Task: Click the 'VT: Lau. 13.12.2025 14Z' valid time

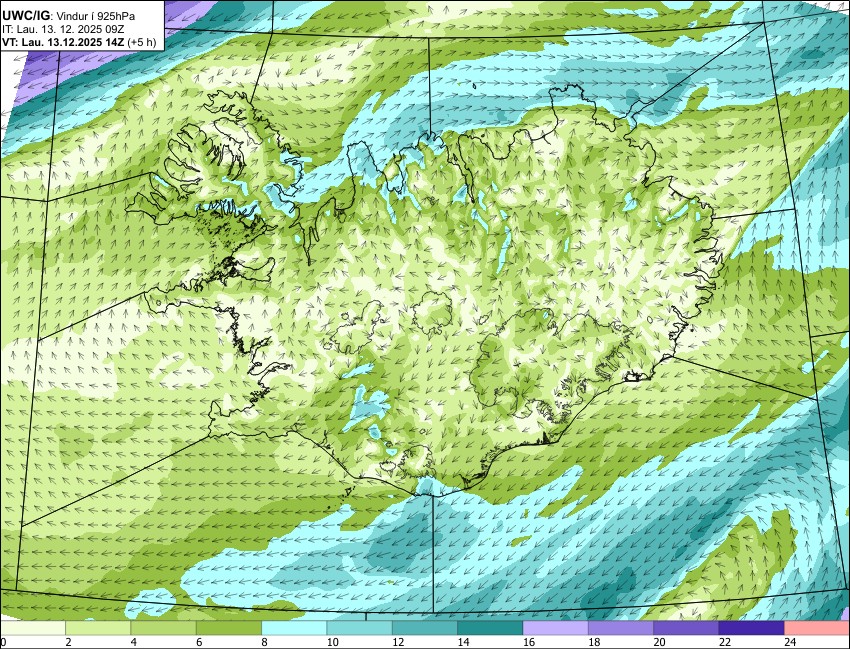Action: point(63,42)
